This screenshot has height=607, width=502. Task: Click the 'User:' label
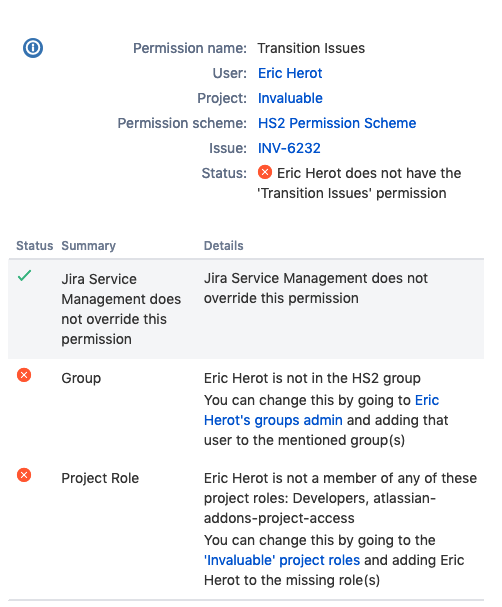[230, 73]
